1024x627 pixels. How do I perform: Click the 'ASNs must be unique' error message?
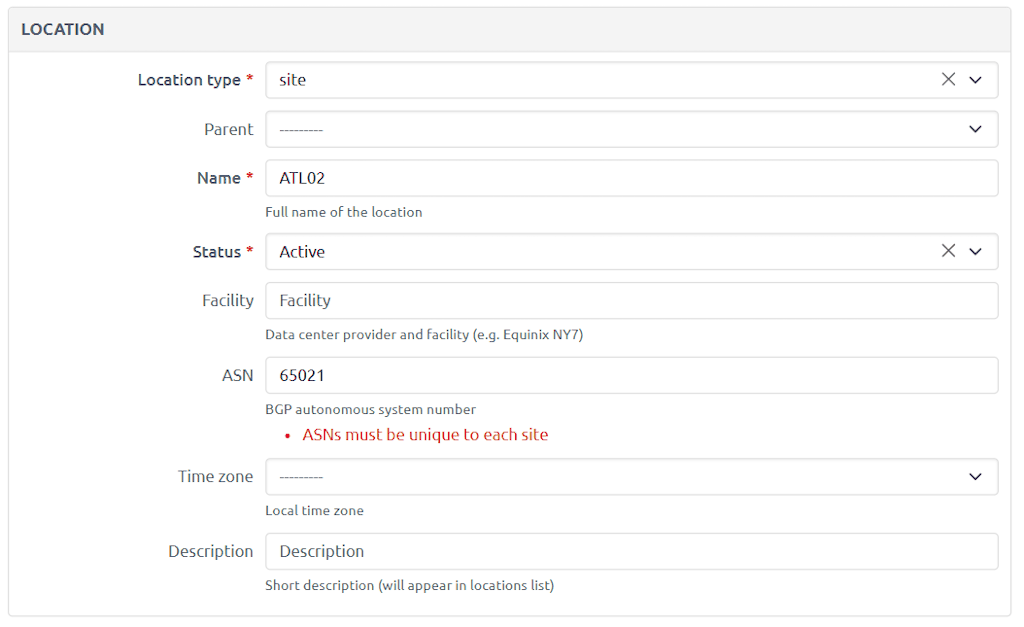pos(425,435)
